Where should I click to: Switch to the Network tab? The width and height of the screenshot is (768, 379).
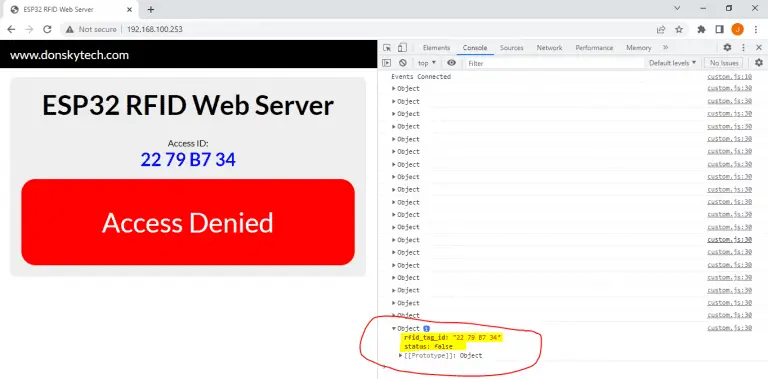[549, 47]
